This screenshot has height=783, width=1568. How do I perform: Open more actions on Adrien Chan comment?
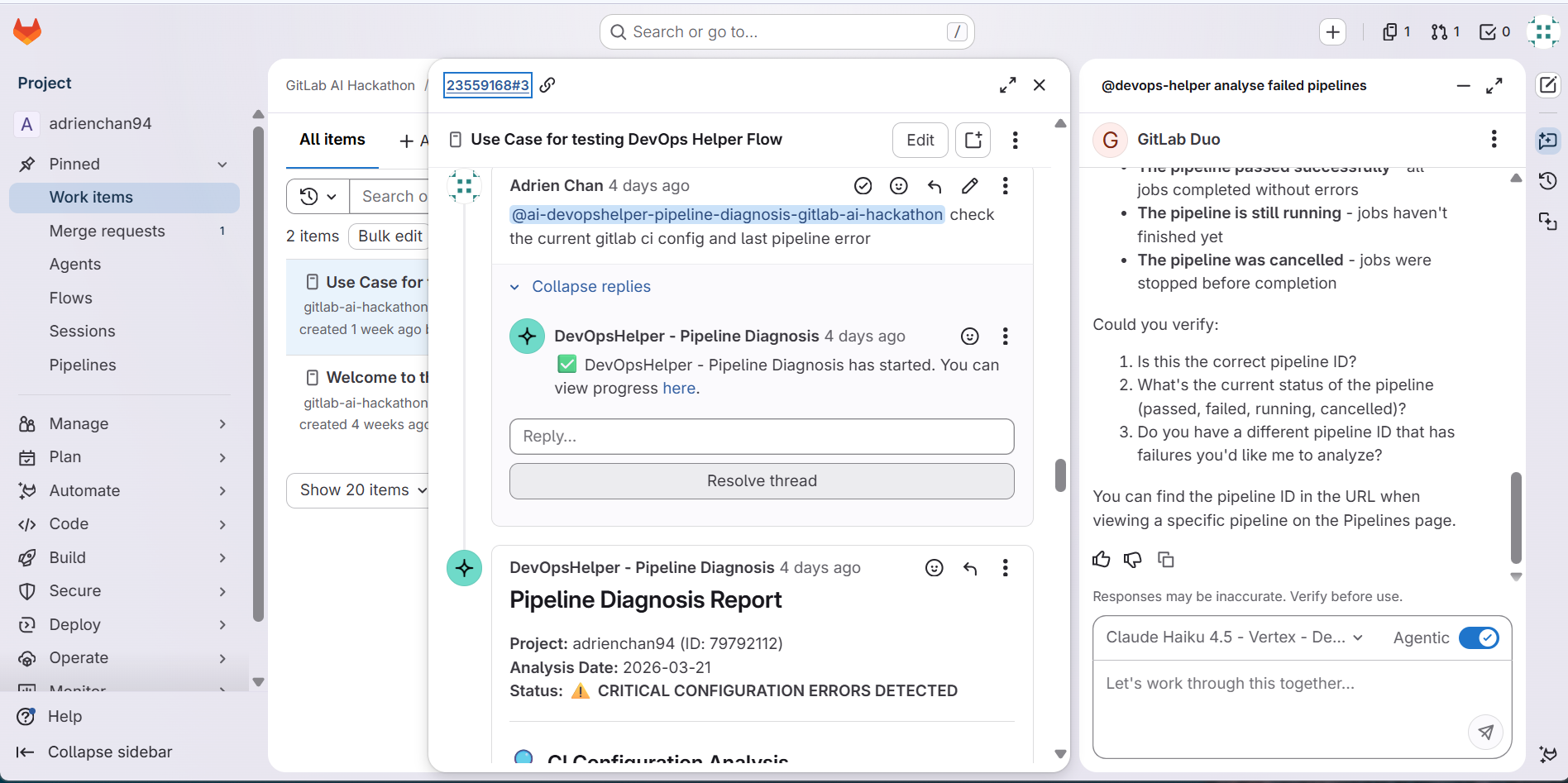click(x=1005, y=186)
